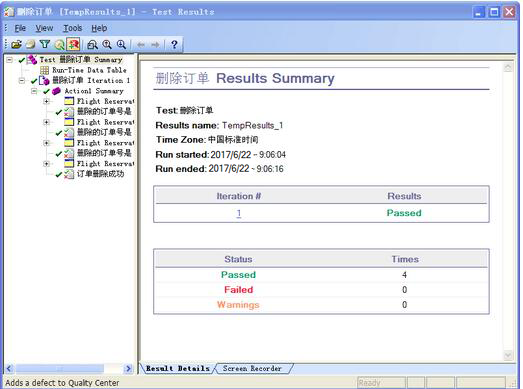The height and width of the screenshot is (389, 523).
Task: Click the Forward arrow toolbar icon
Action: tap(155, 44)
